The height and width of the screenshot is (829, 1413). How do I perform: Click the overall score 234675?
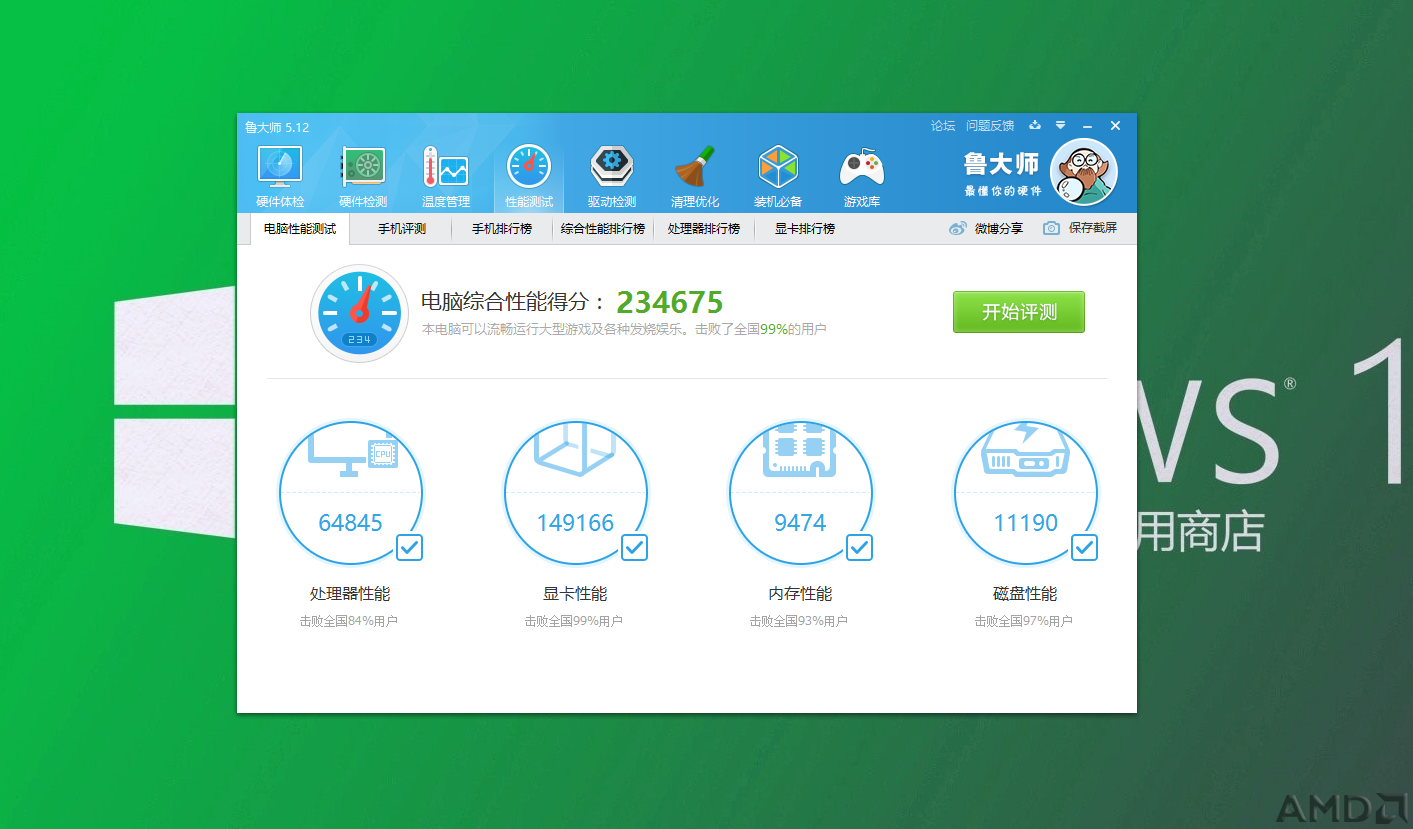(x=670, y=302)
